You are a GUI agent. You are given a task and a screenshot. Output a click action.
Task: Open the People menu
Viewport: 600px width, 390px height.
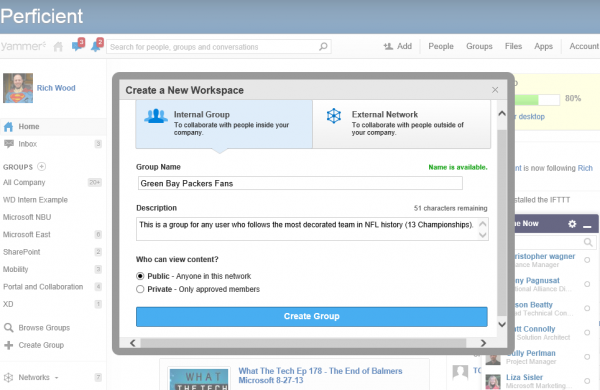tap(441, 46)
